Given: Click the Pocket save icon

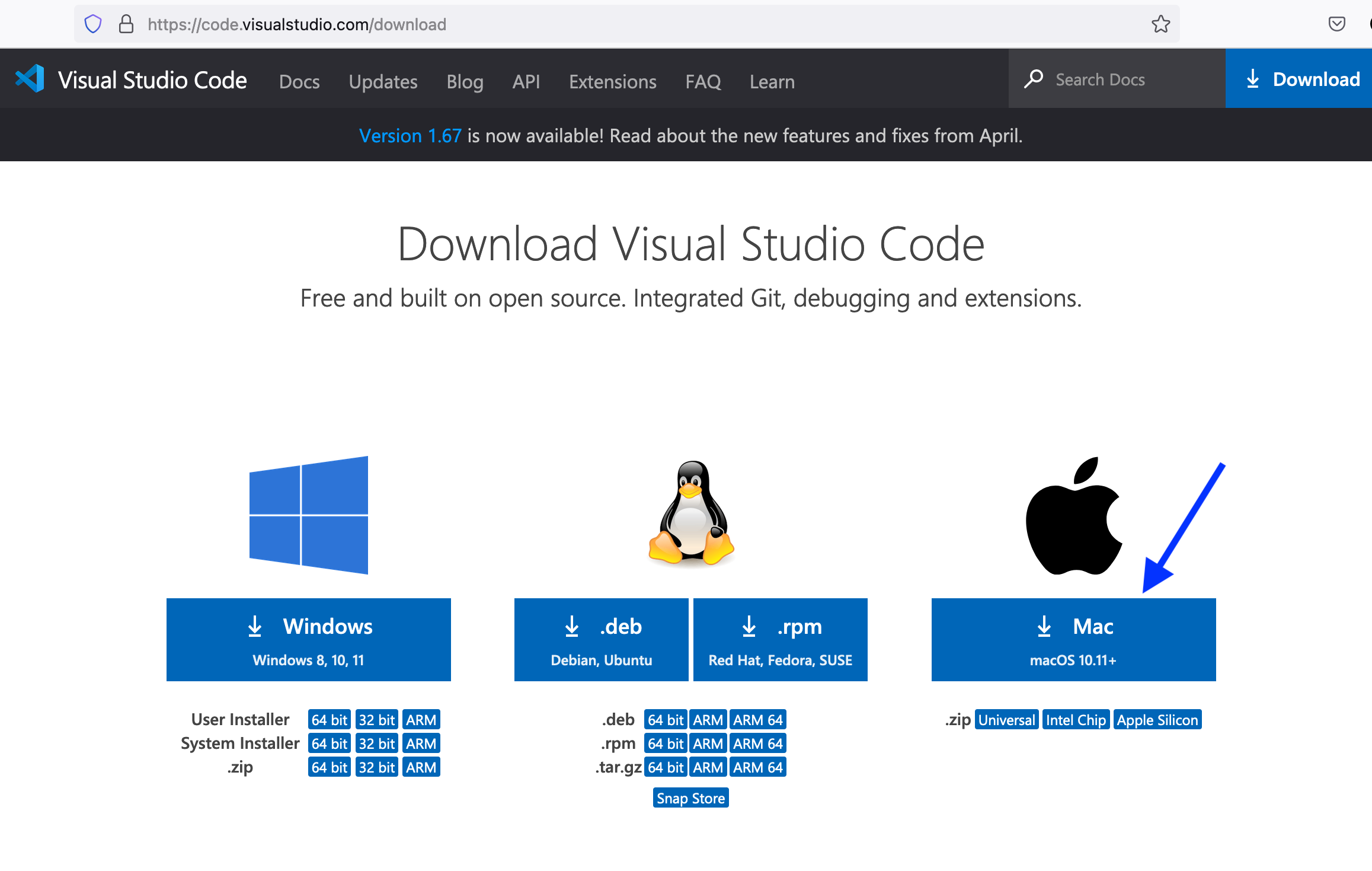Looking at the screenshot, I should (x=1336, y=24).
